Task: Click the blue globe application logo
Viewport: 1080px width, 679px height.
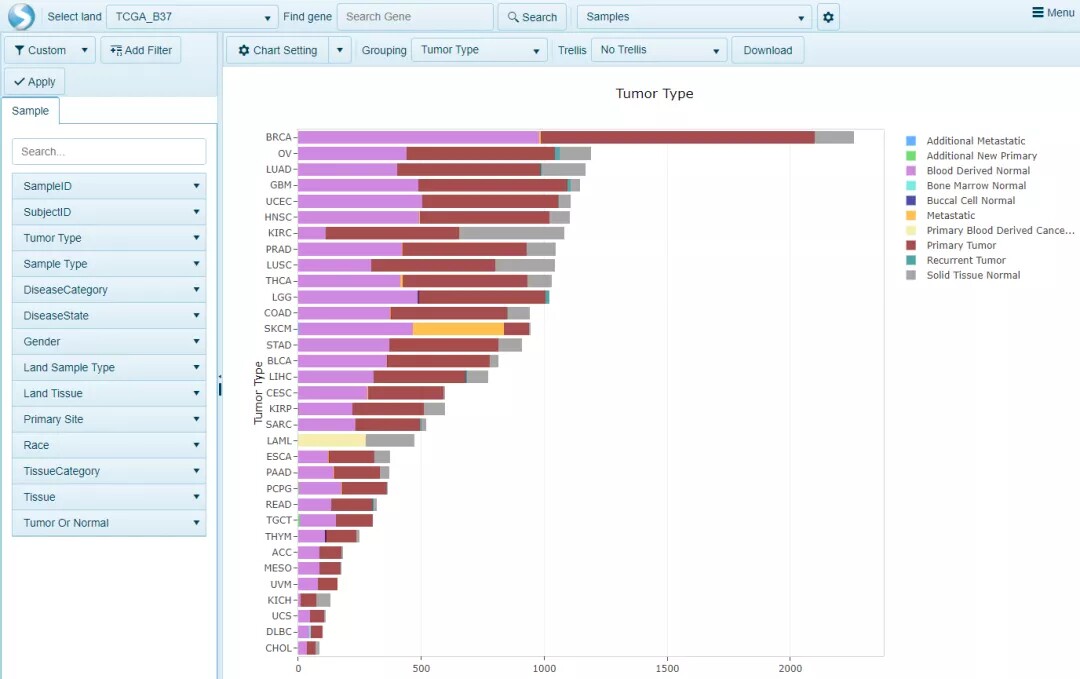Action: click(x=21, y=17)
